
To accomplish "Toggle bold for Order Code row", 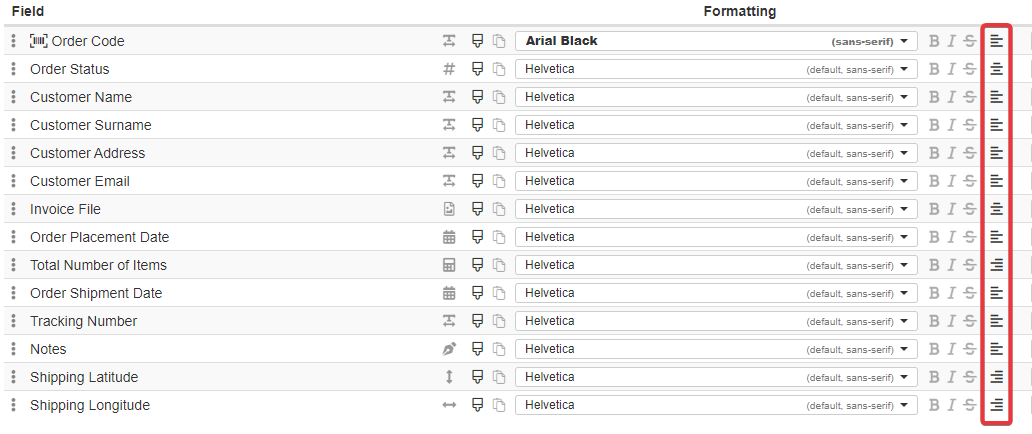I will tap(934, 41).
